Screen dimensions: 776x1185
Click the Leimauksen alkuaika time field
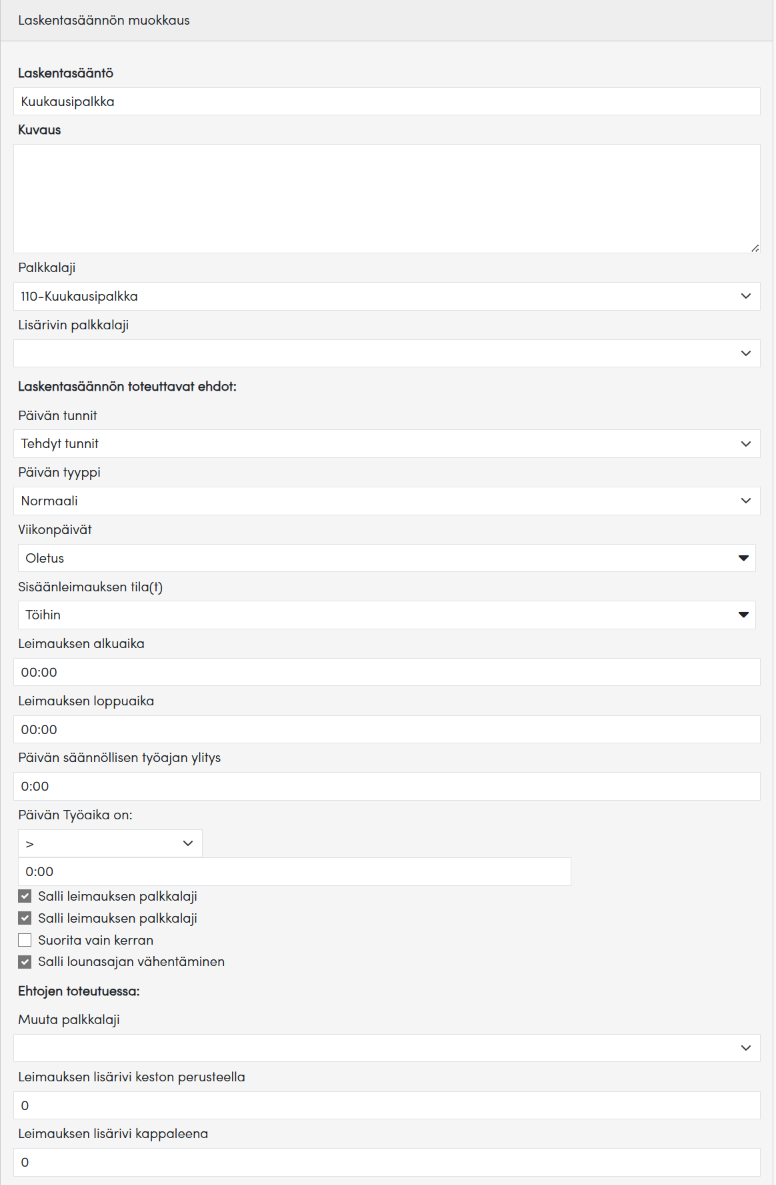(x=387, y=672)
